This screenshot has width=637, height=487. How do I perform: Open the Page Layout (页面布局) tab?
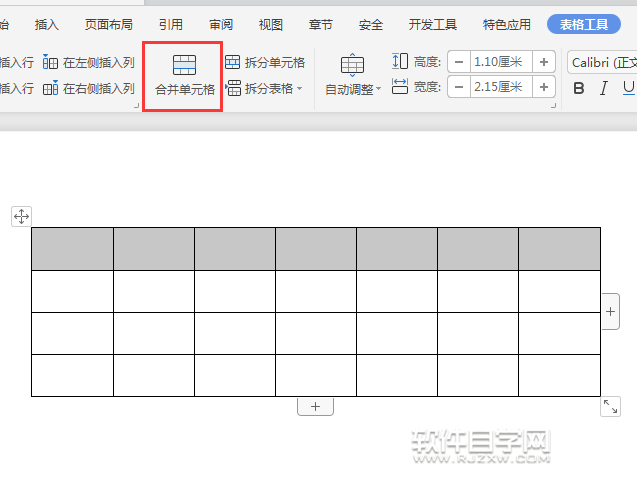(109, 25)
